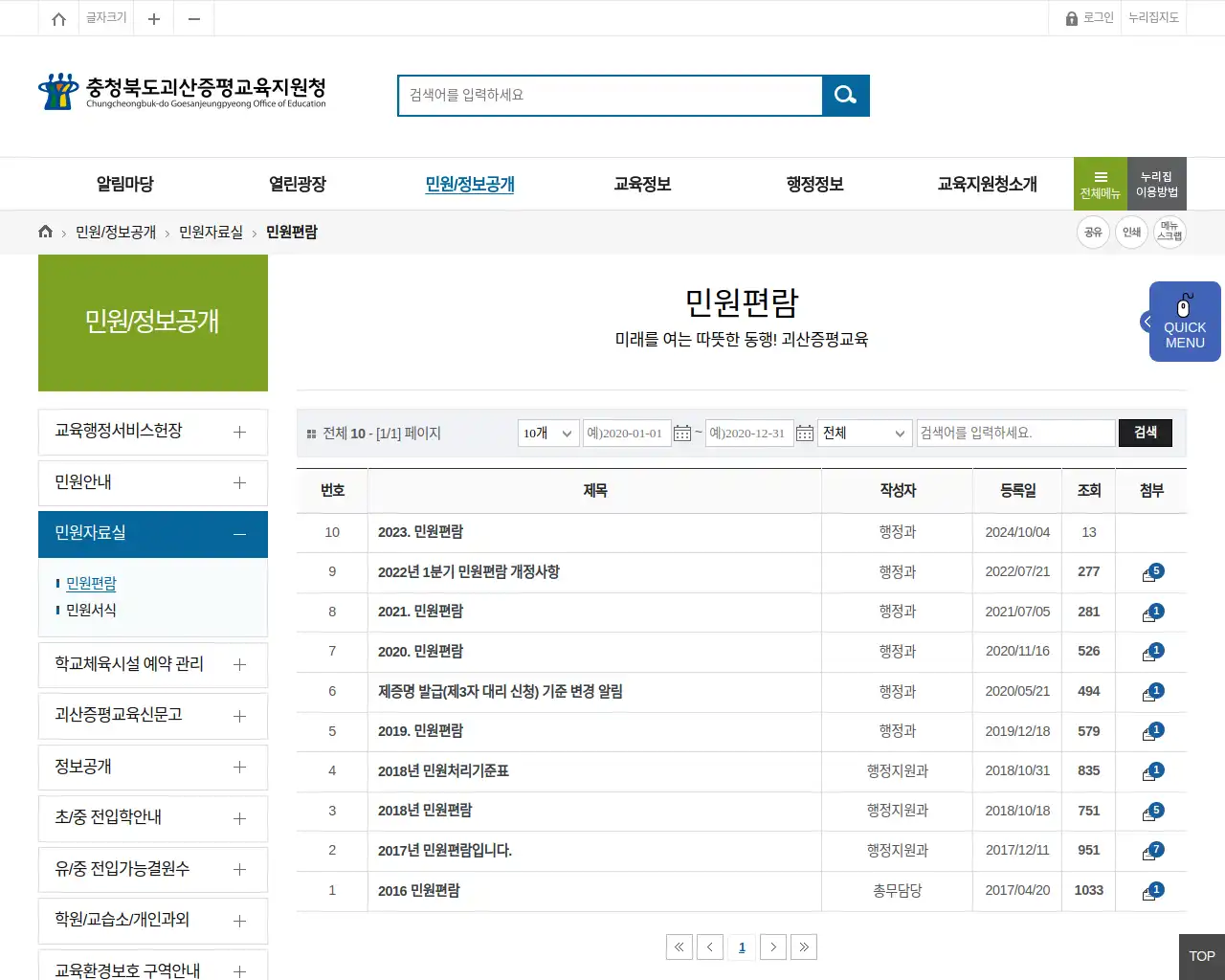1225x980 pixels.
Task: Go to first page with double-left arrow
Action: 679,947
